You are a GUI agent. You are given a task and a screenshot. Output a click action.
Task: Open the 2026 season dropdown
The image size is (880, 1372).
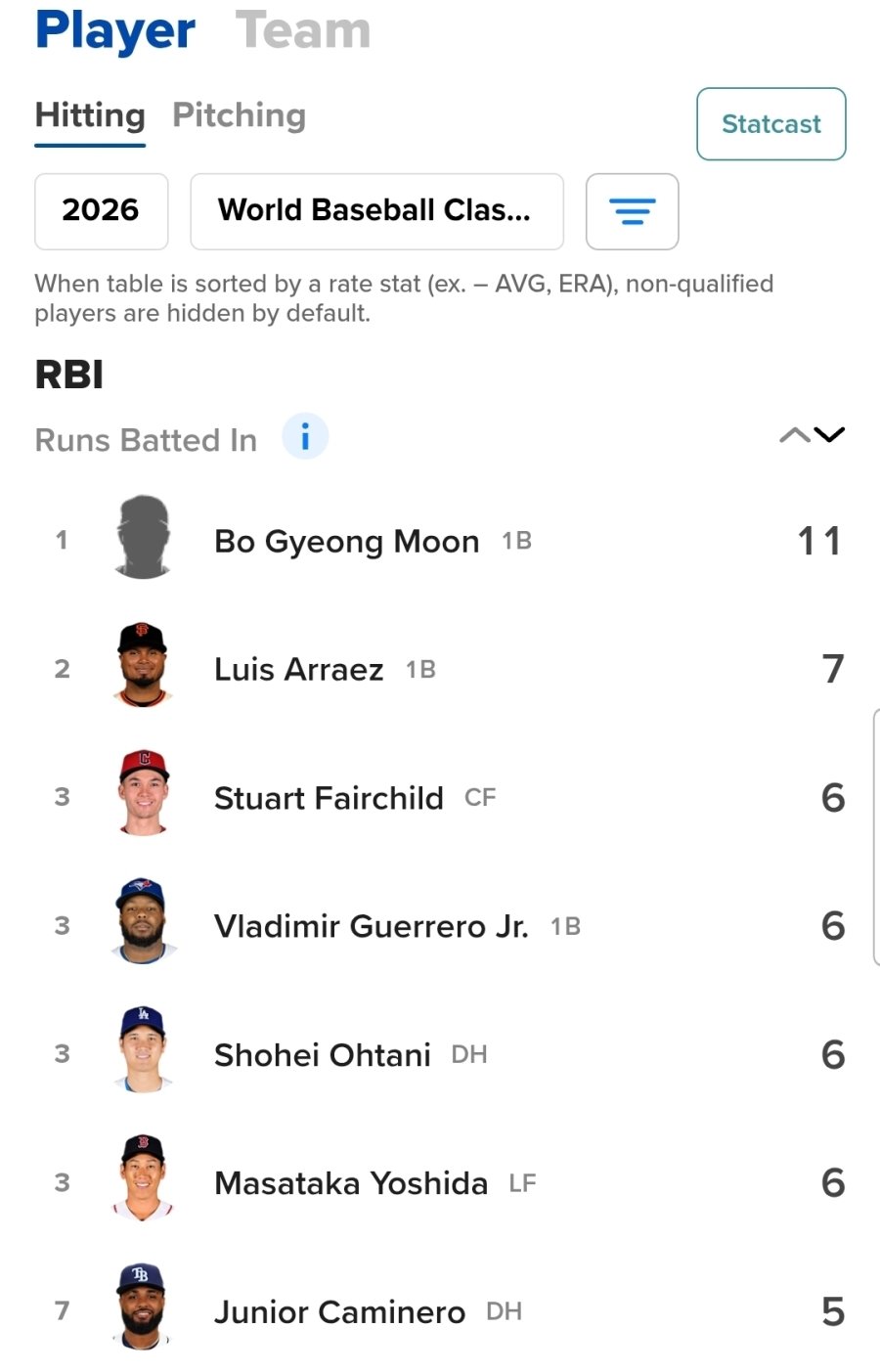click(101, 211)
